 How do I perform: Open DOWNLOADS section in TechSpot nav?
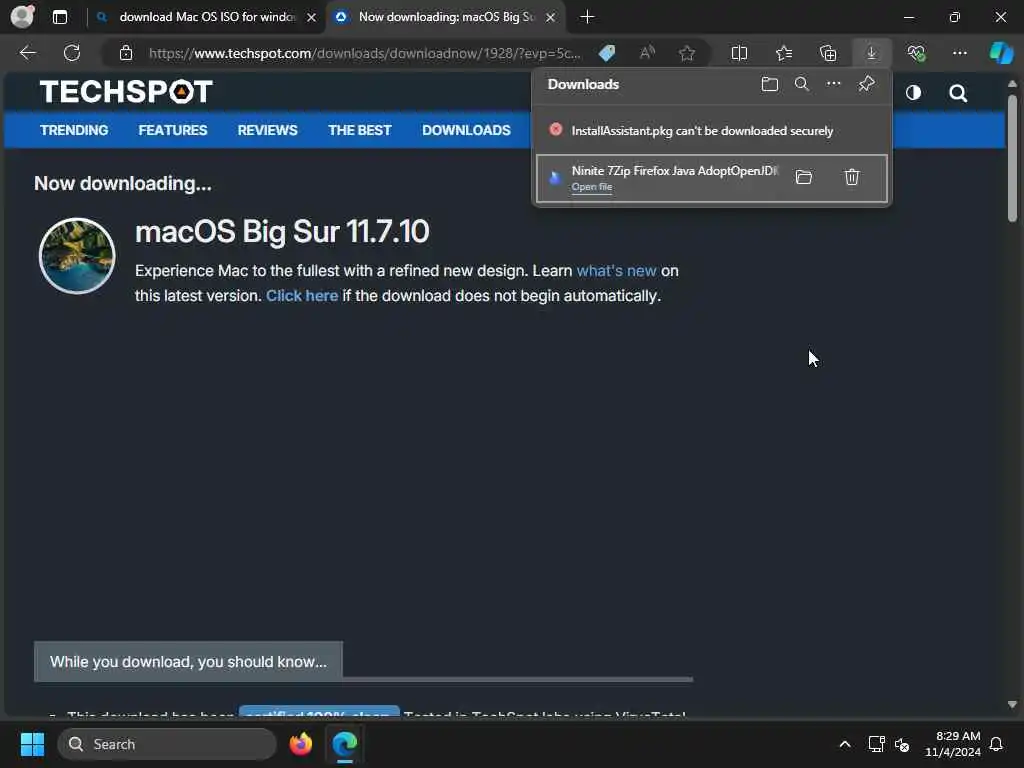[466, 130]
